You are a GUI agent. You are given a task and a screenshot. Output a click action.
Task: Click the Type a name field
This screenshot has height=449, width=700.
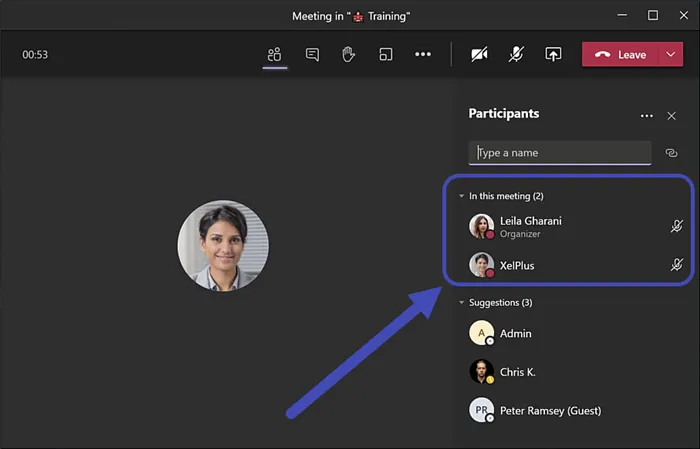click(560, 153)
